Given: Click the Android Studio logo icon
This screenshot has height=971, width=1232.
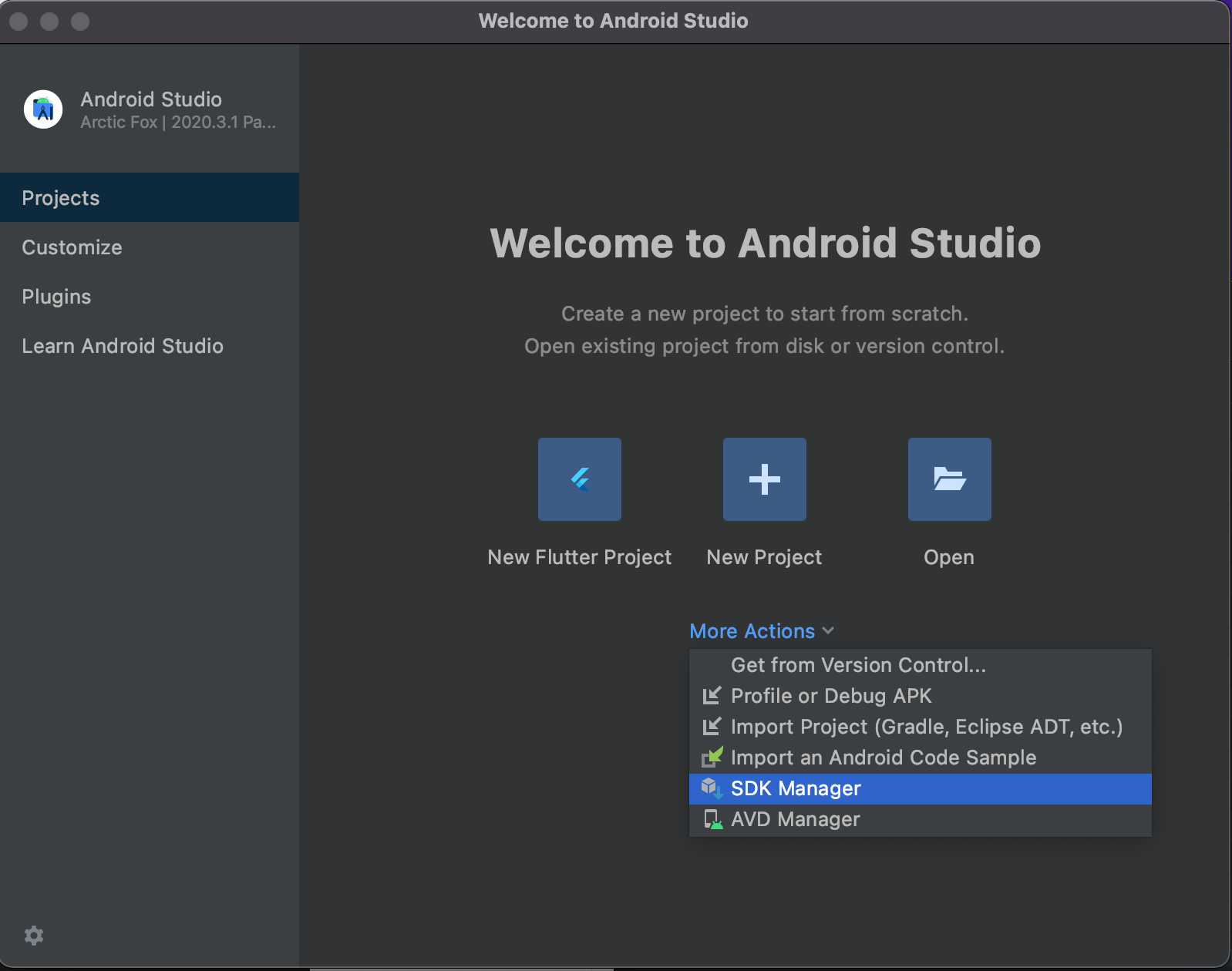Looking at the screenshot, I should pyautogui.click(x=43, y=109).
